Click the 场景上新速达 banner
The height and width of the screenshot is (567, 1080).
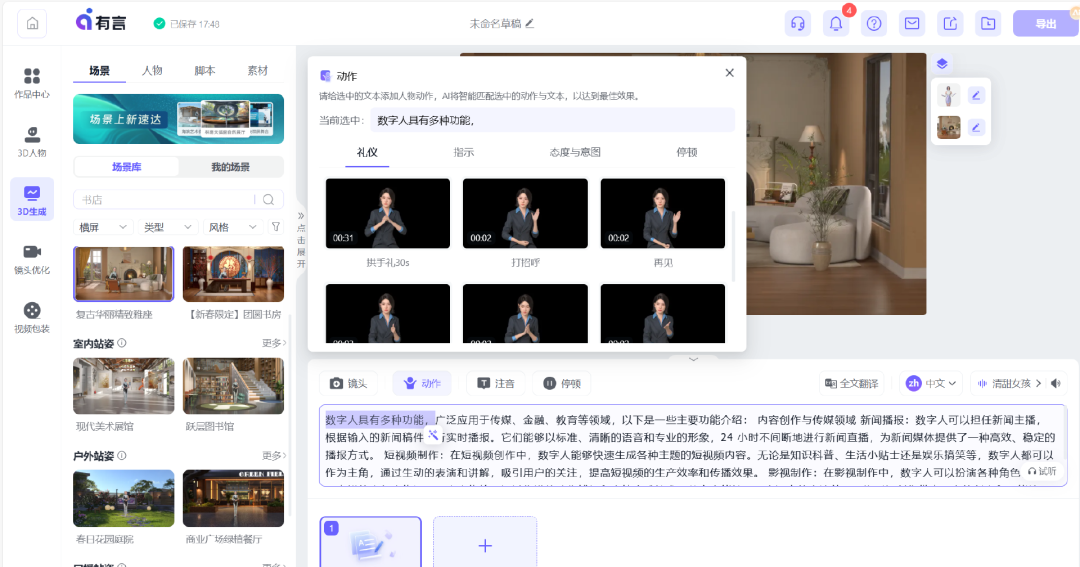[x=178, y=118]
